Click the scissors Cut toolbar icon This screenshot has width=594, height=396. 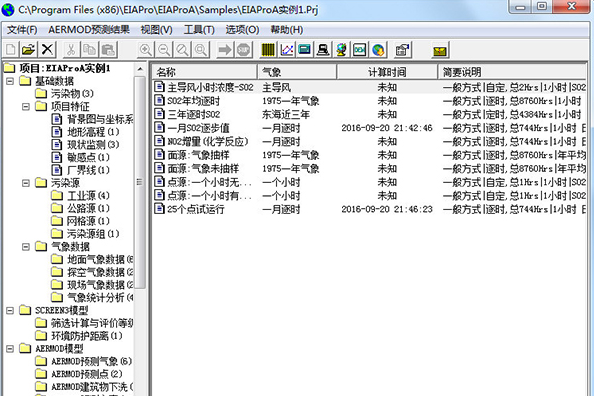point(71,50)
